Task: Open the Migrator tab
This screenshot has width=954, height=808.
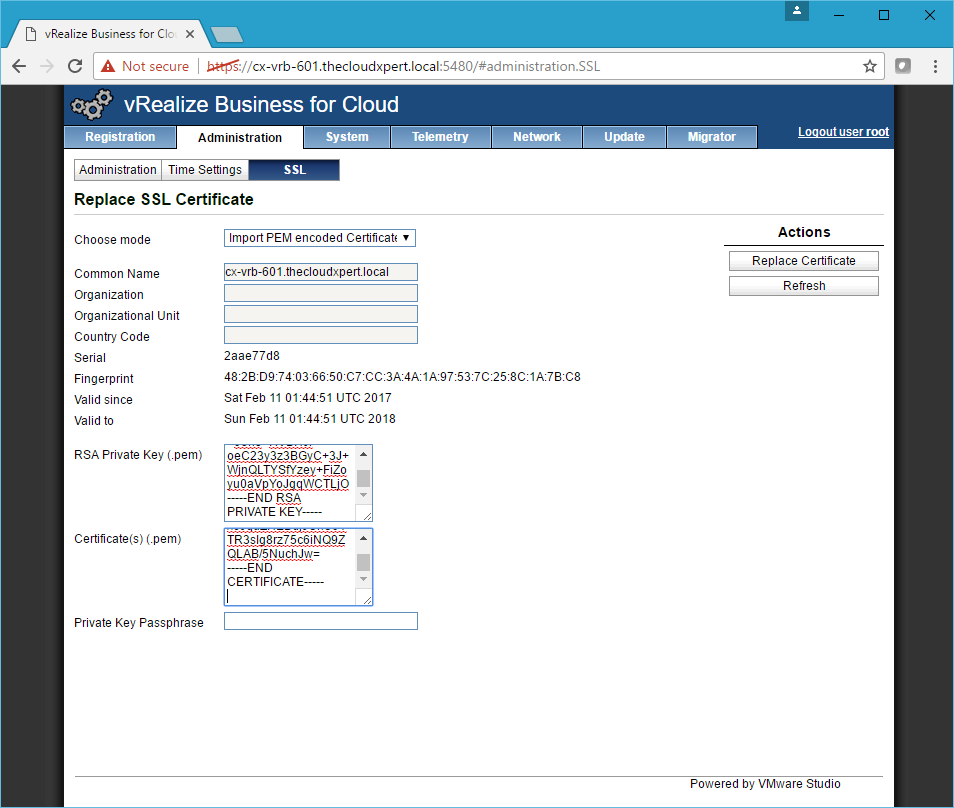Action: (711, 137)
